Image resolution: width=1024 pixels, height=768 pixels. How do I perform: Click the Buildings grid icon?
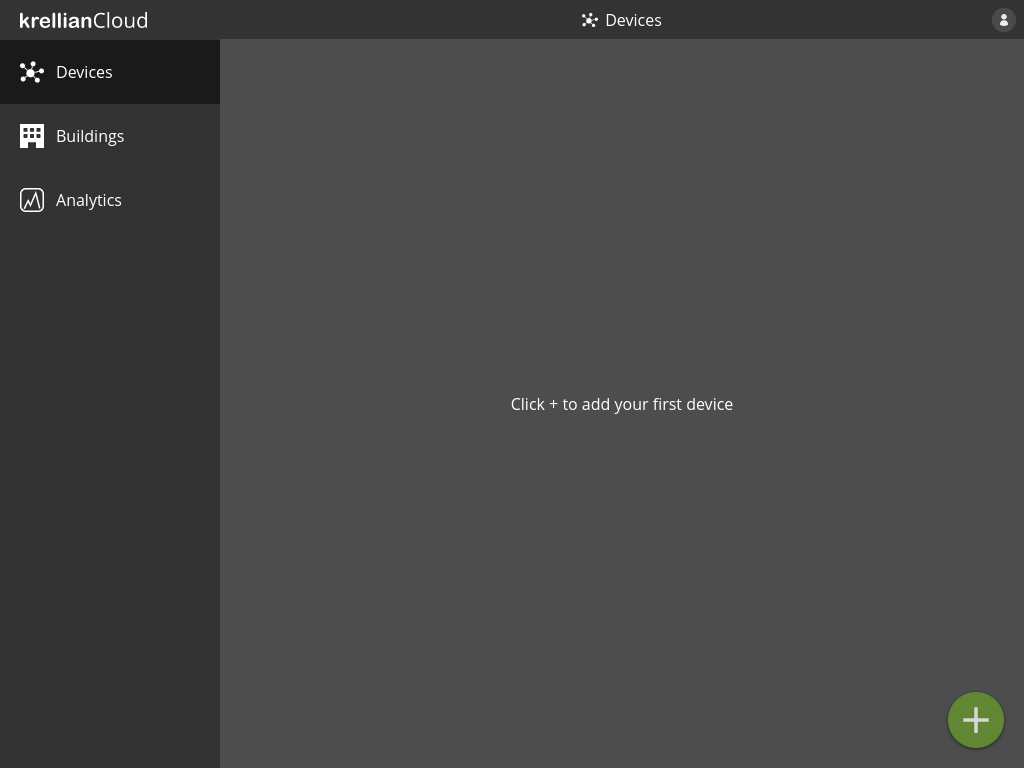point(32,136)
